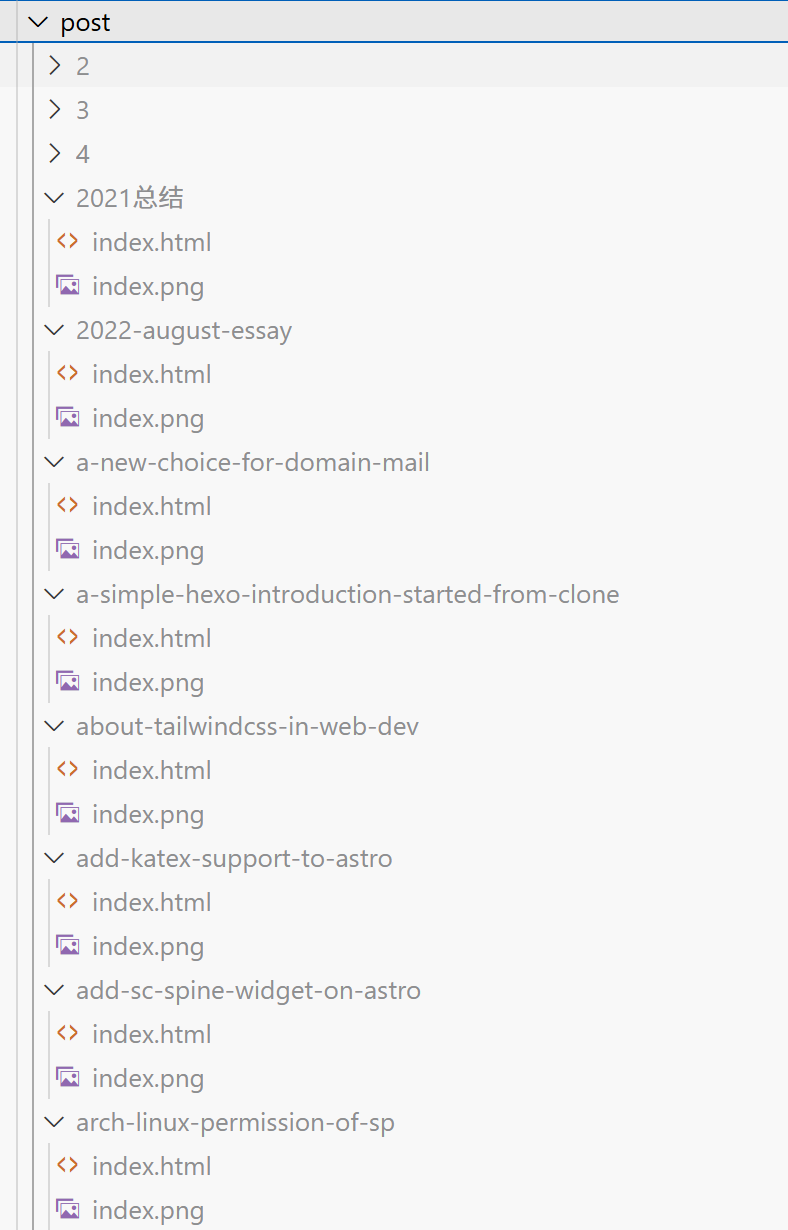788x1230 pixels.
Task: Expand the folder named 4
Action: 55,154
